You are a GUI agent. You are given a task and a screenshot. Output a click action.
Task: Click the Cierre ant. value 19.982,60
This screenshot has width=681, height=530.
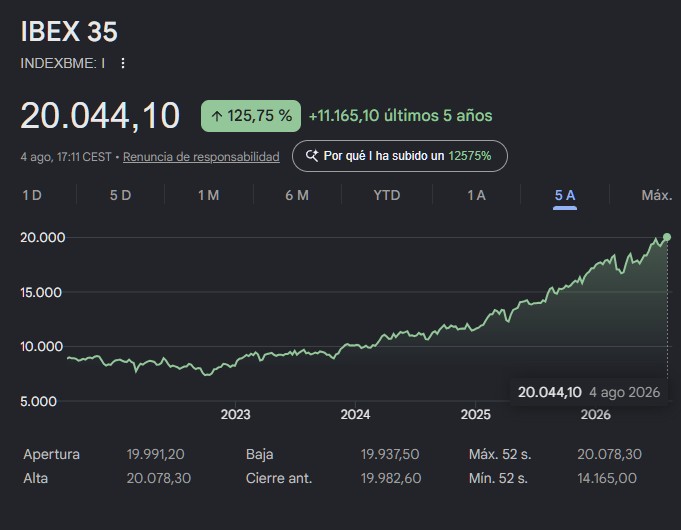[391, 478]
